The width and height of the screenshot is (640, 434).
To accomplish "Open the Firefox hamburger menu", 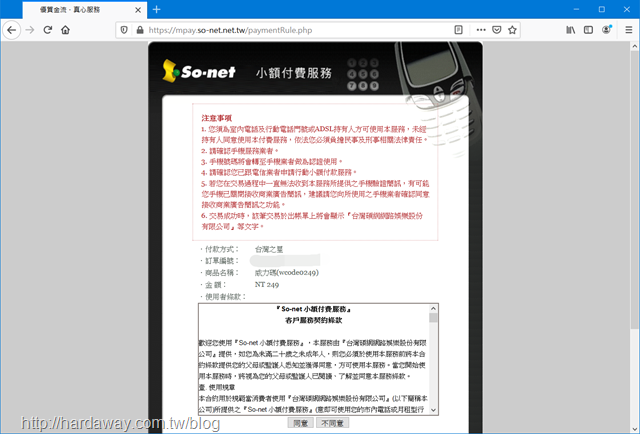I will tap(629, 30).
